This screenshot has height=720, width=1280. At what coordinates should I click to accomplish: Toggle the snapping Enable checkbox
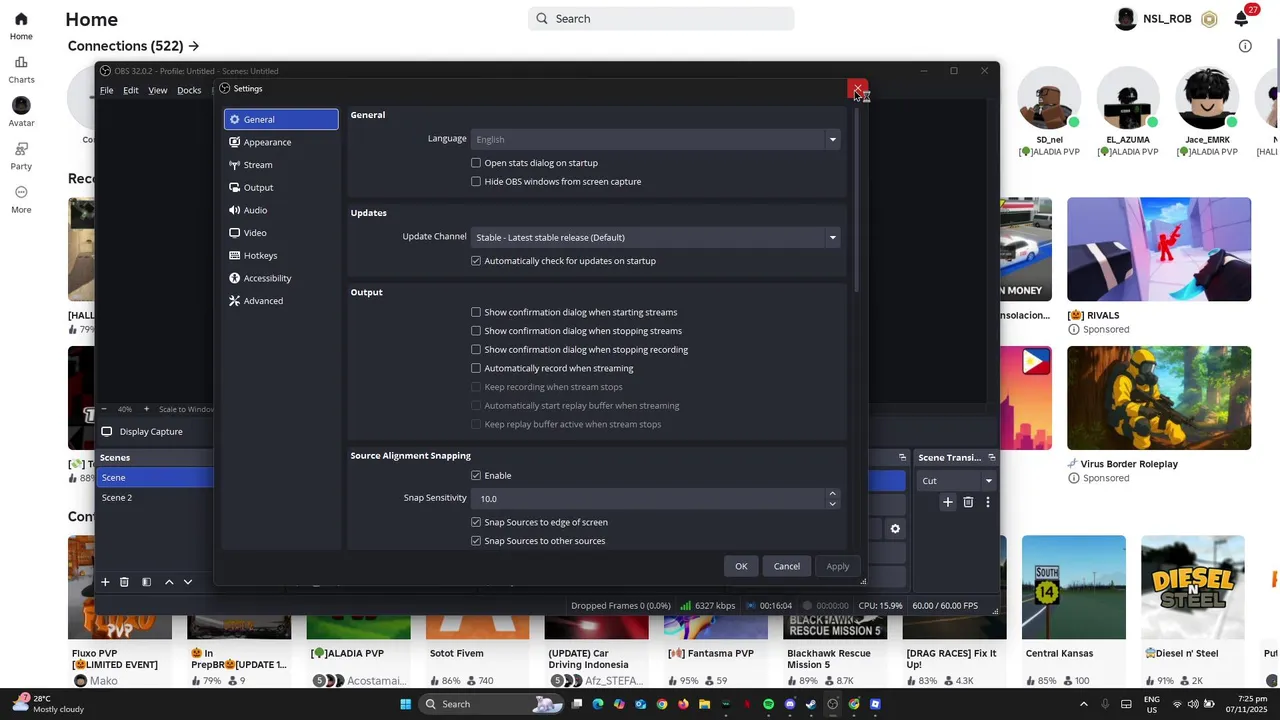(x=476, y=476)
